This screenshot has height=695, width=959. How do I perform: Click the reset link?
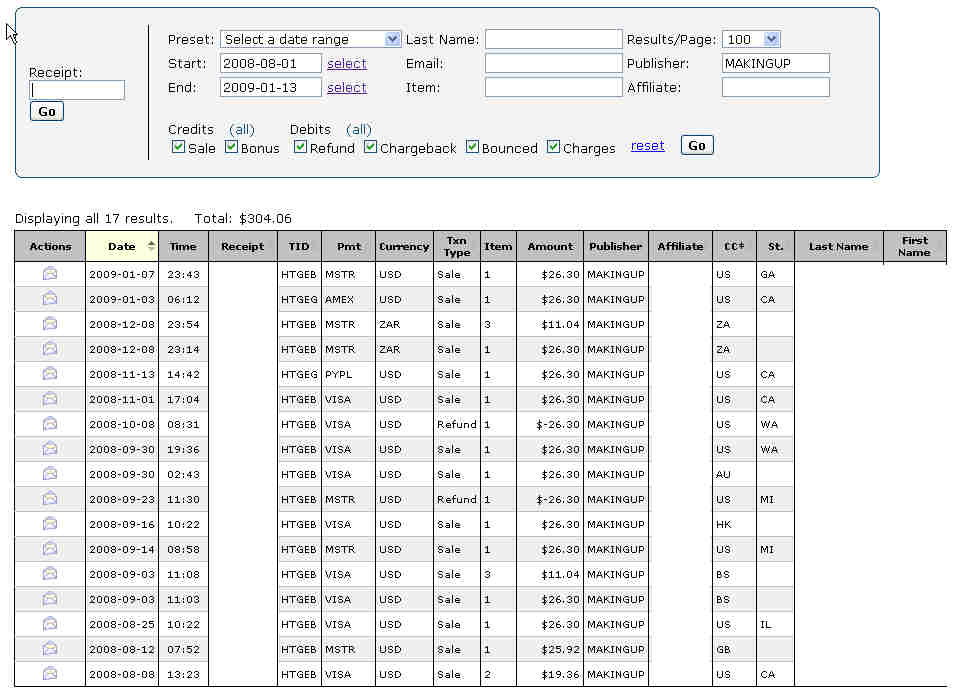point(647,146)
